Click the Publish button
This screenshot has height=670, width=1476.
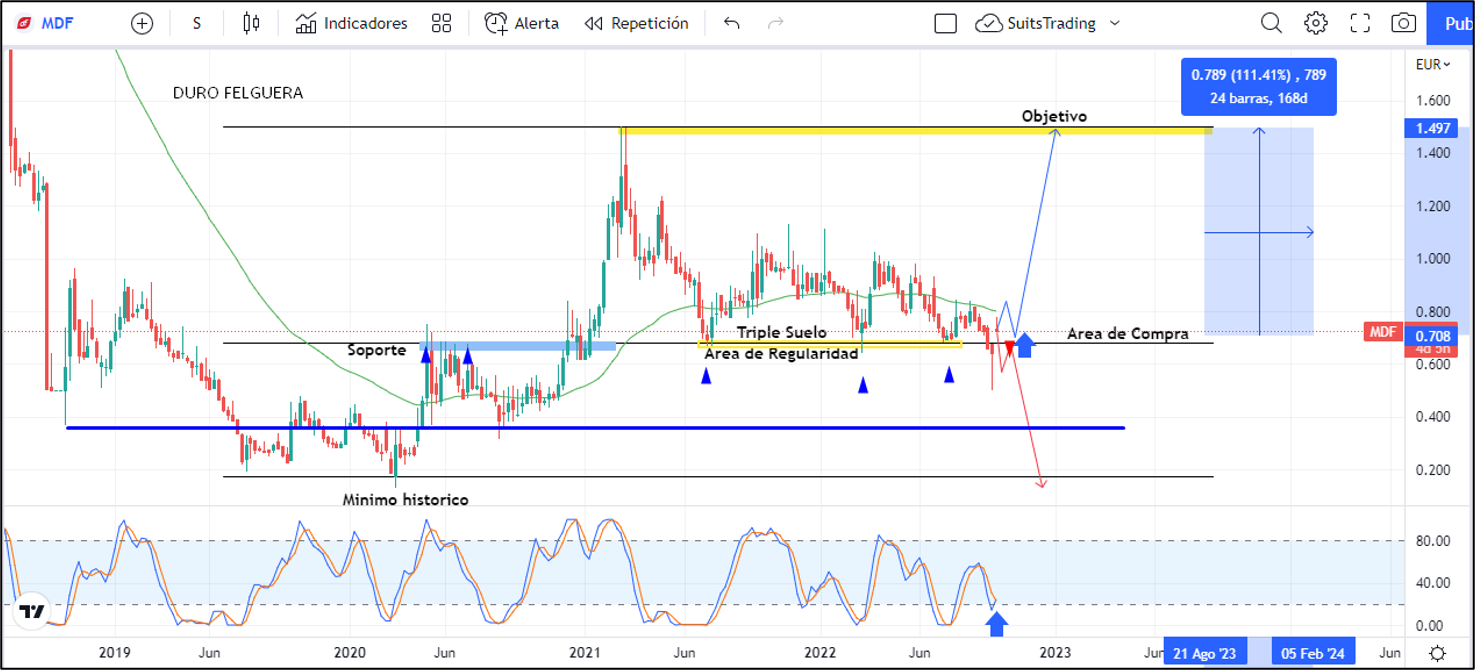click(x=1455, y=23)
